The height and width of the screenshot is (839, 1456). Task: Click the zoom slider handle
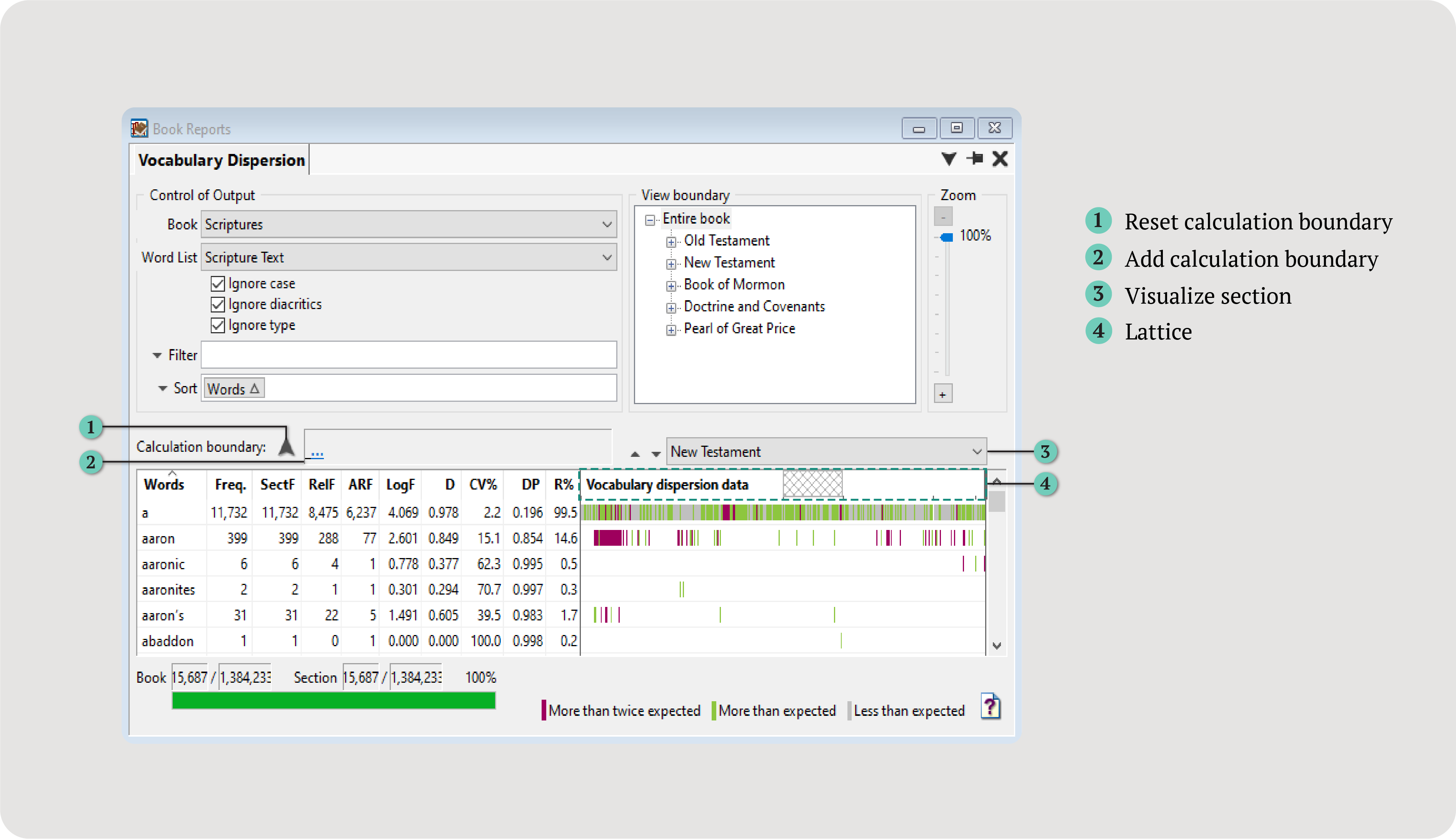946,237
